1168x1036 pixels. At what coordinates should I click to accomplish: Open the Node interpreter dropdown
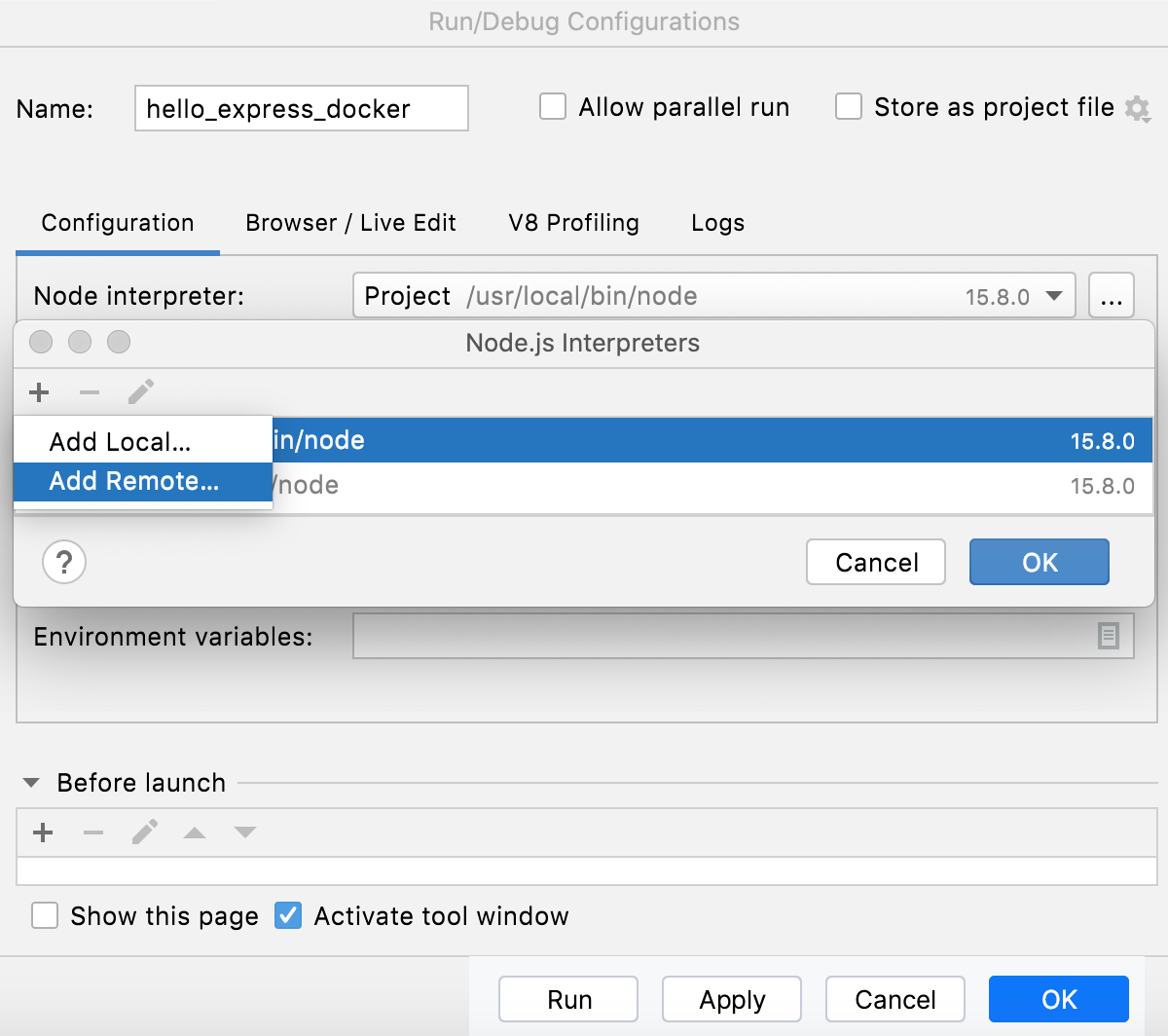click(1053, 296)
